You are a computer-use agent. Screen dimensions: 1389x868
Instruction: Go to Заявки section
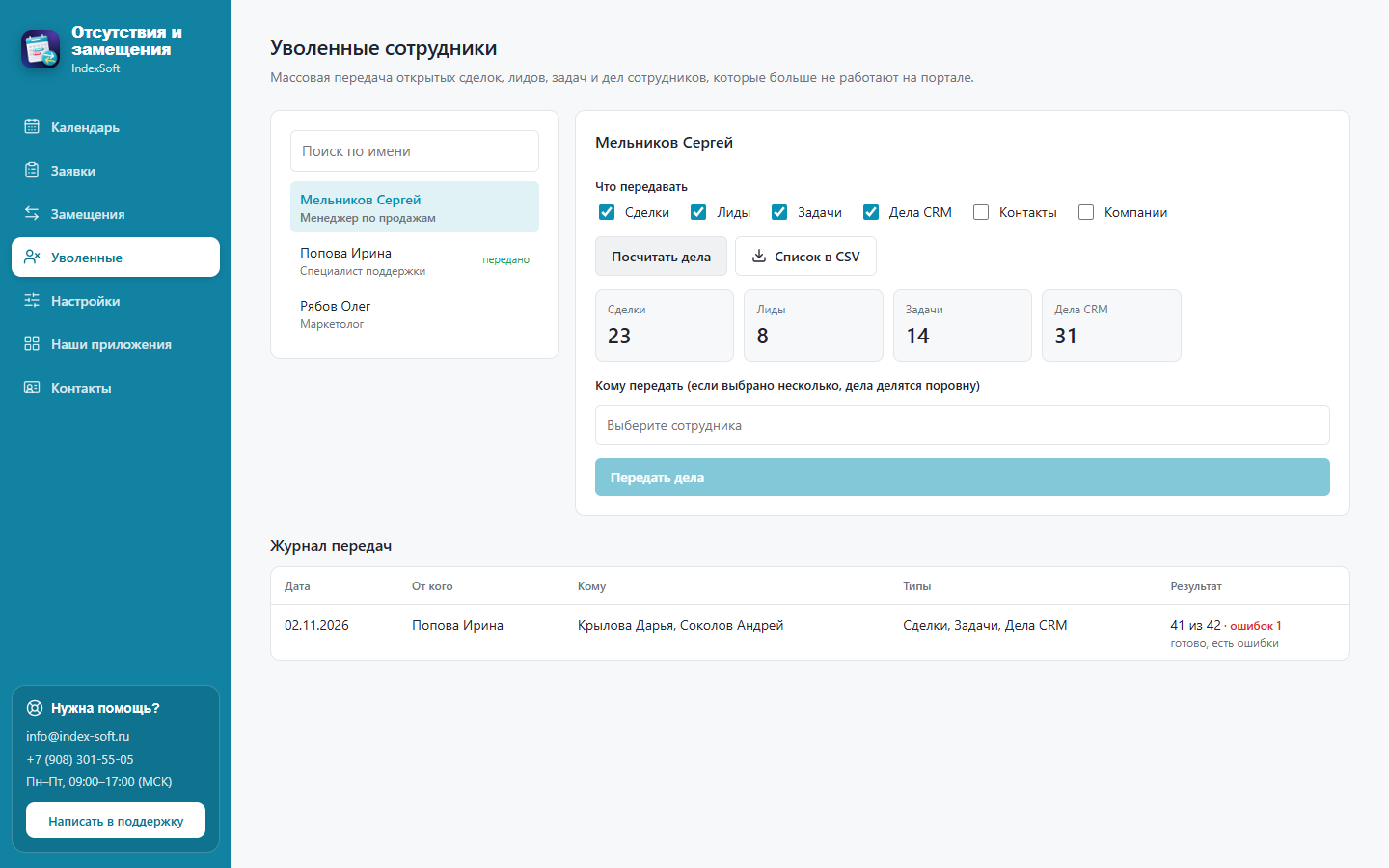(116, 171)
